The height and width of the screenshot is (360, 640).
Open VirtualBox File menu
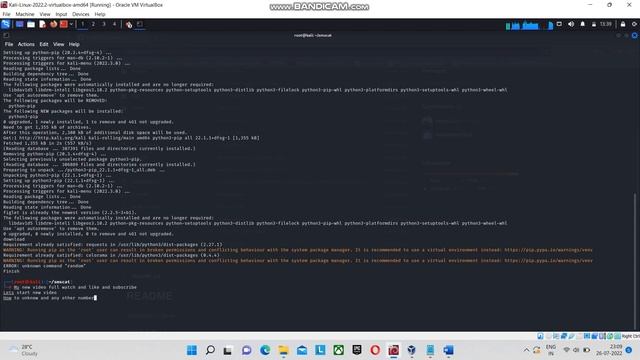(x=7, y=14)
